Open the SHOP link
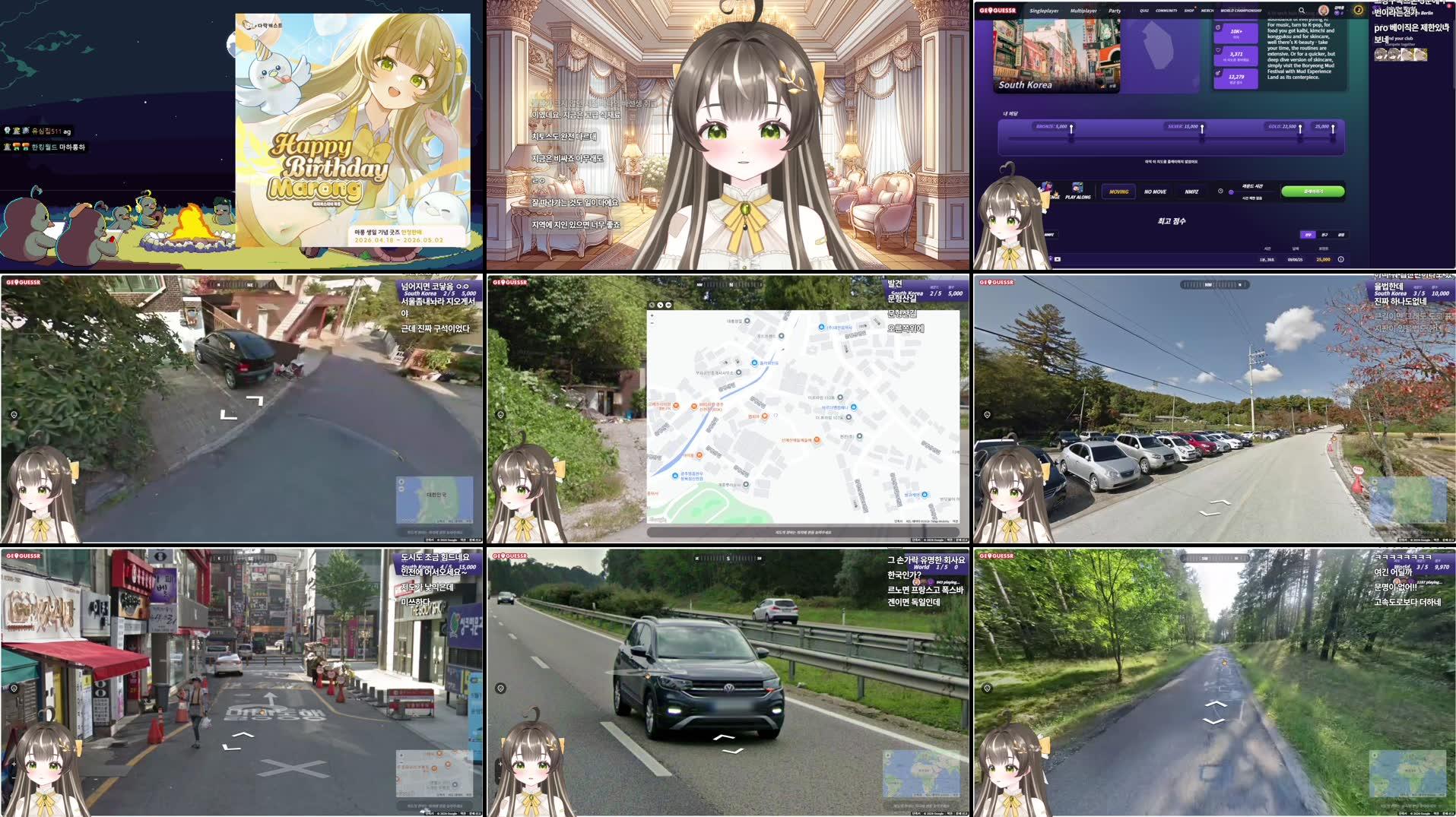1456x817 pixels. [1188, 11]
